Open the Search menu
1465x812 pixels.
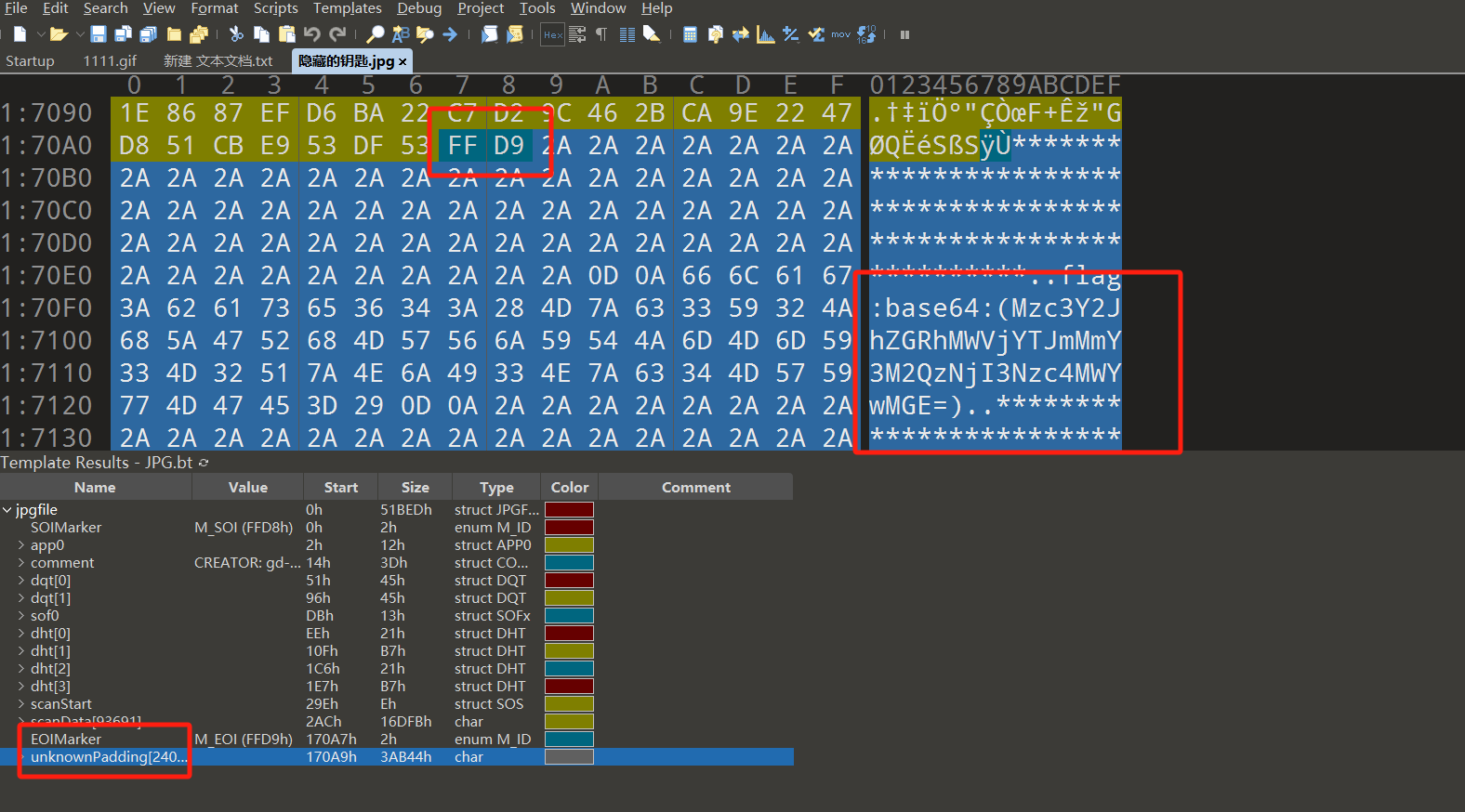click(x=105, y=8)
